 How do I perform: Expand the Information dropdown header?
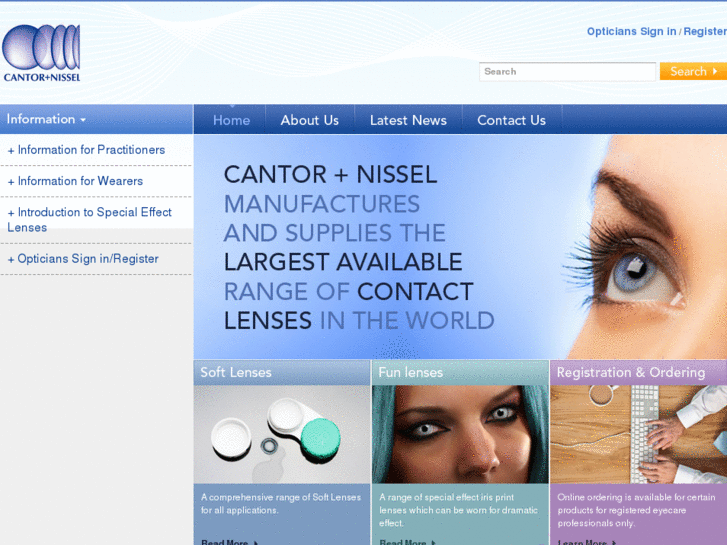pyautogui.click(x=96, y=119)
